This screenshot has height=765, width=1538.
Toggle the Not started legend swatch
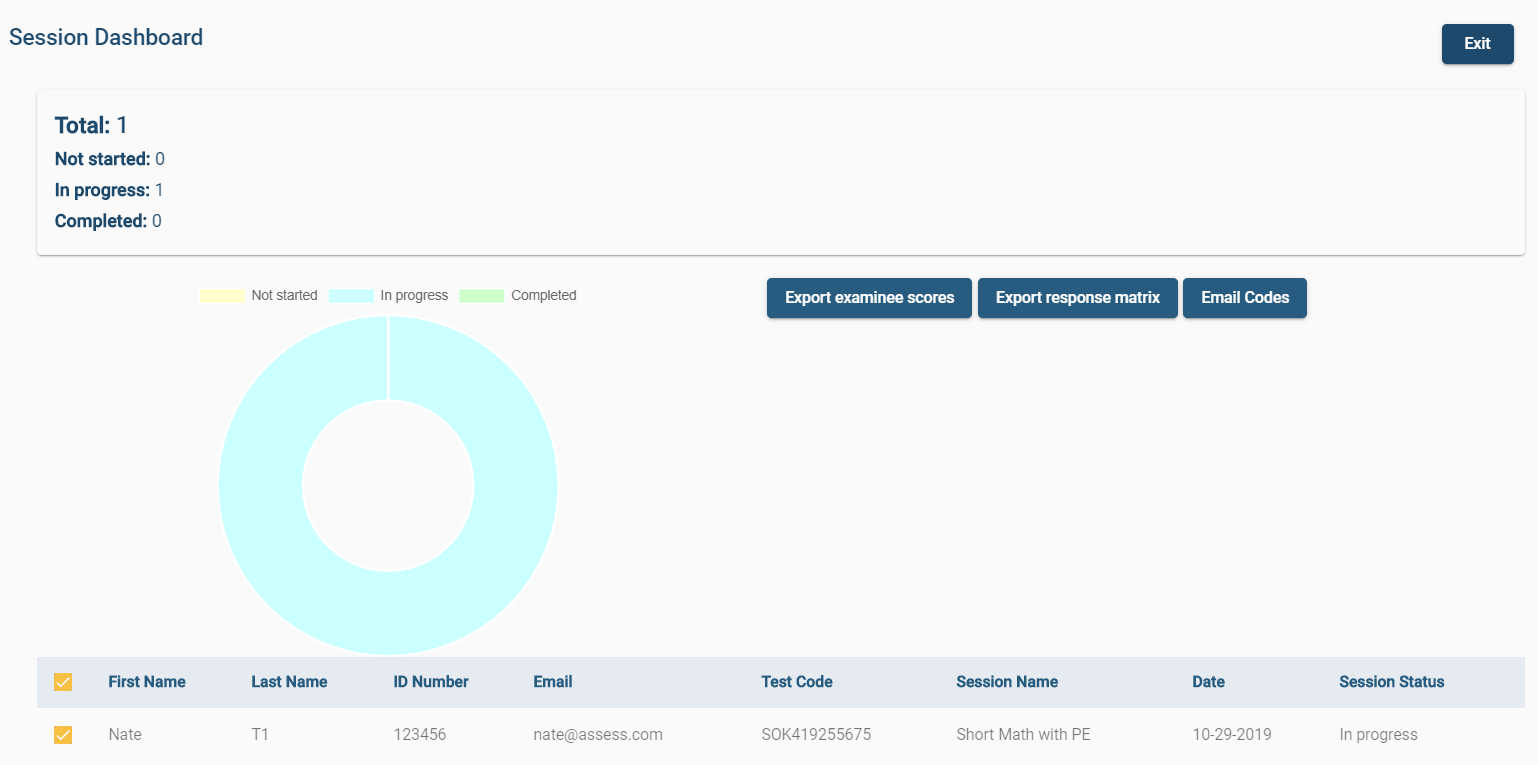coord(222,296)
